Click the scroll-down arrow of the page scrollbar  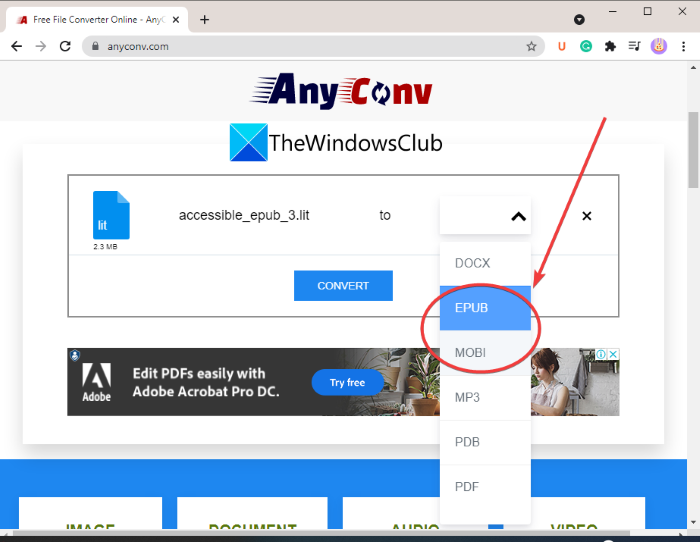[693, 522]
